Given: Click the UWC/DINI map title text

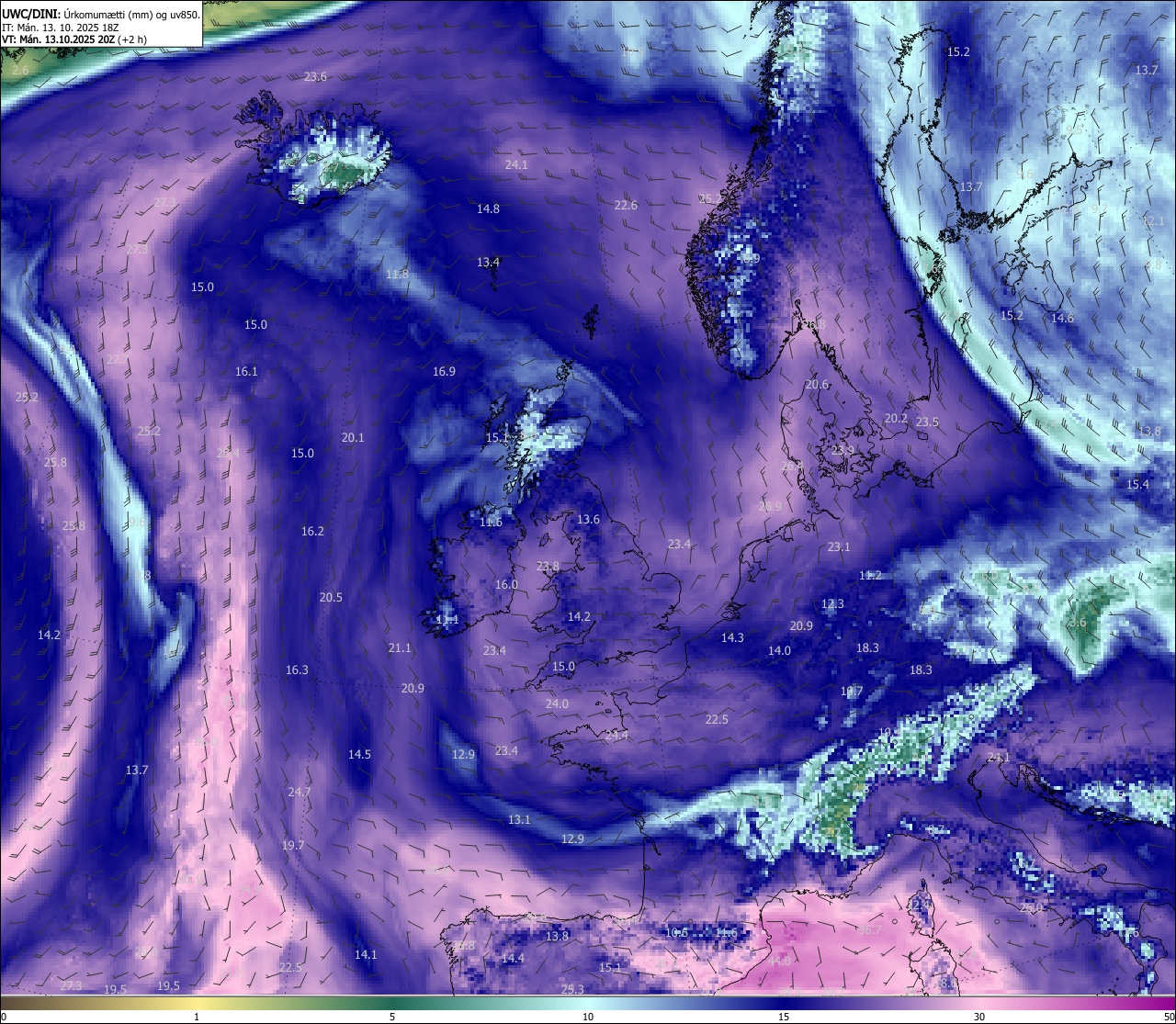Looking at the screenshot, I should point(100,14).
